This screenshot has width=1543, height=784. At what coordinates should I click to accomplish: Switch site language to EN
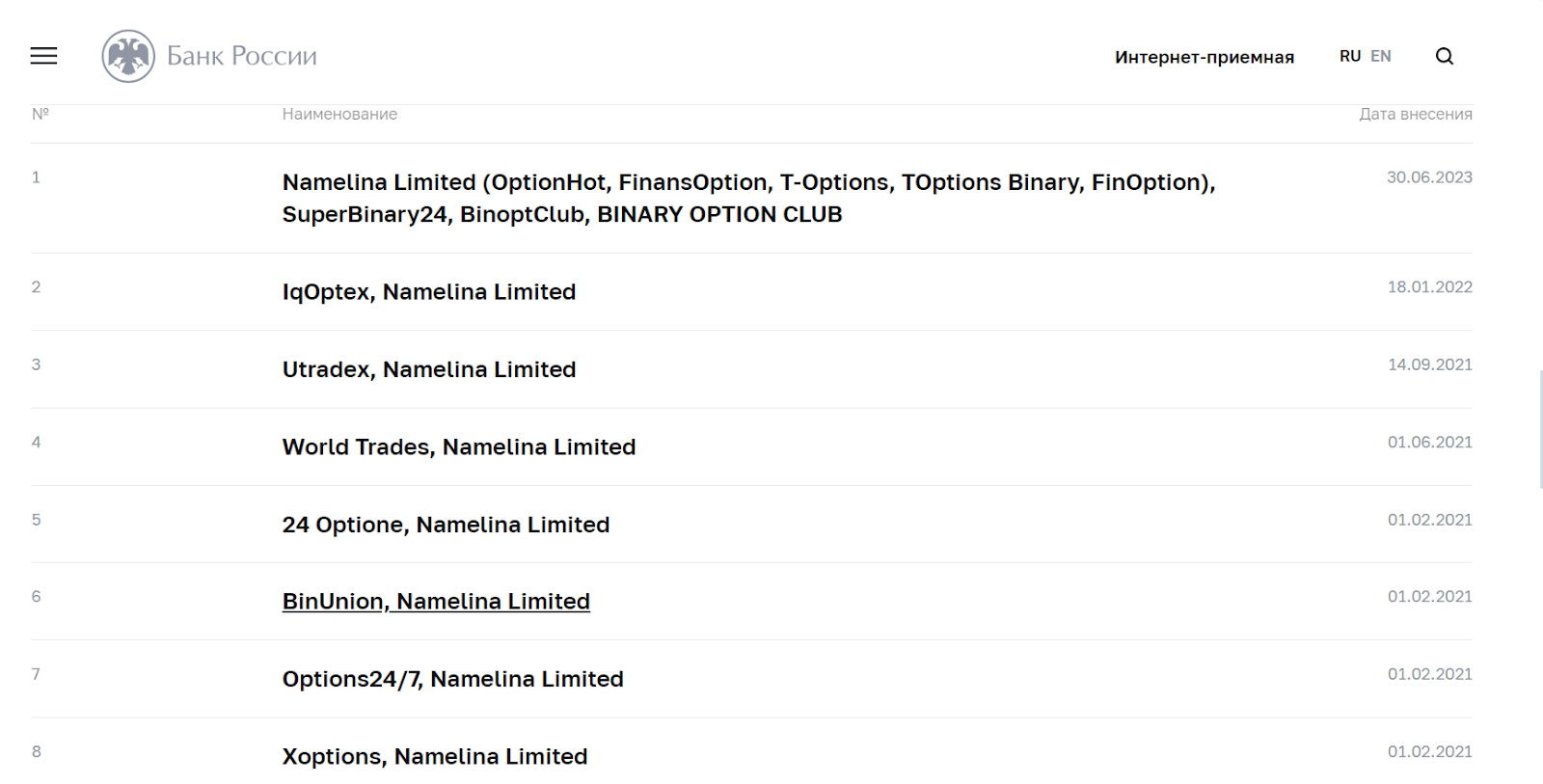tap(1381, 56)
